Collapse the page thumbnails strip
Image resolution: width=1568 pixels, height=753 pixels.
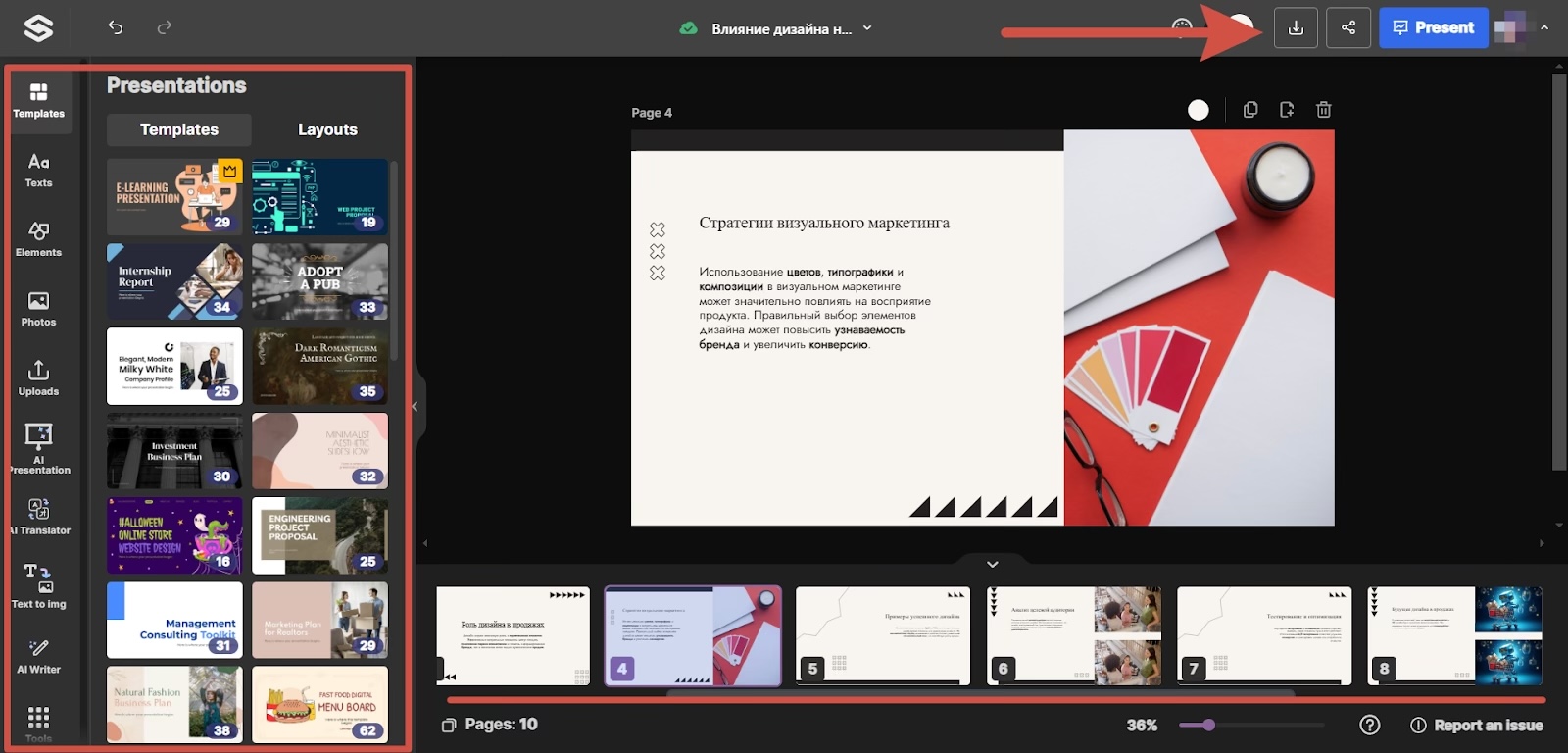pyautogui.click(x=993, y=564)
